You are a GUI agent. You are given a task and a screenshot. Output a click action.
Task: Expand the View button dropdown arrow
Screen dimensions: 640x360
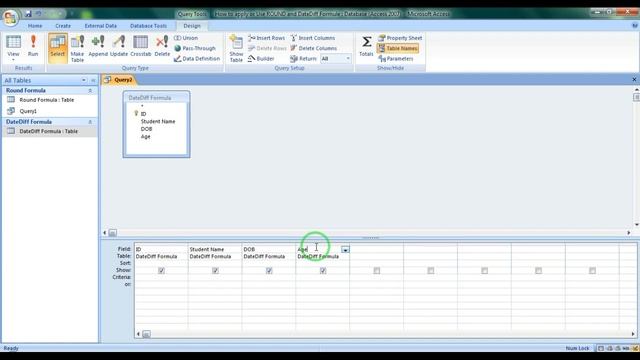click(x=13, y=60)
